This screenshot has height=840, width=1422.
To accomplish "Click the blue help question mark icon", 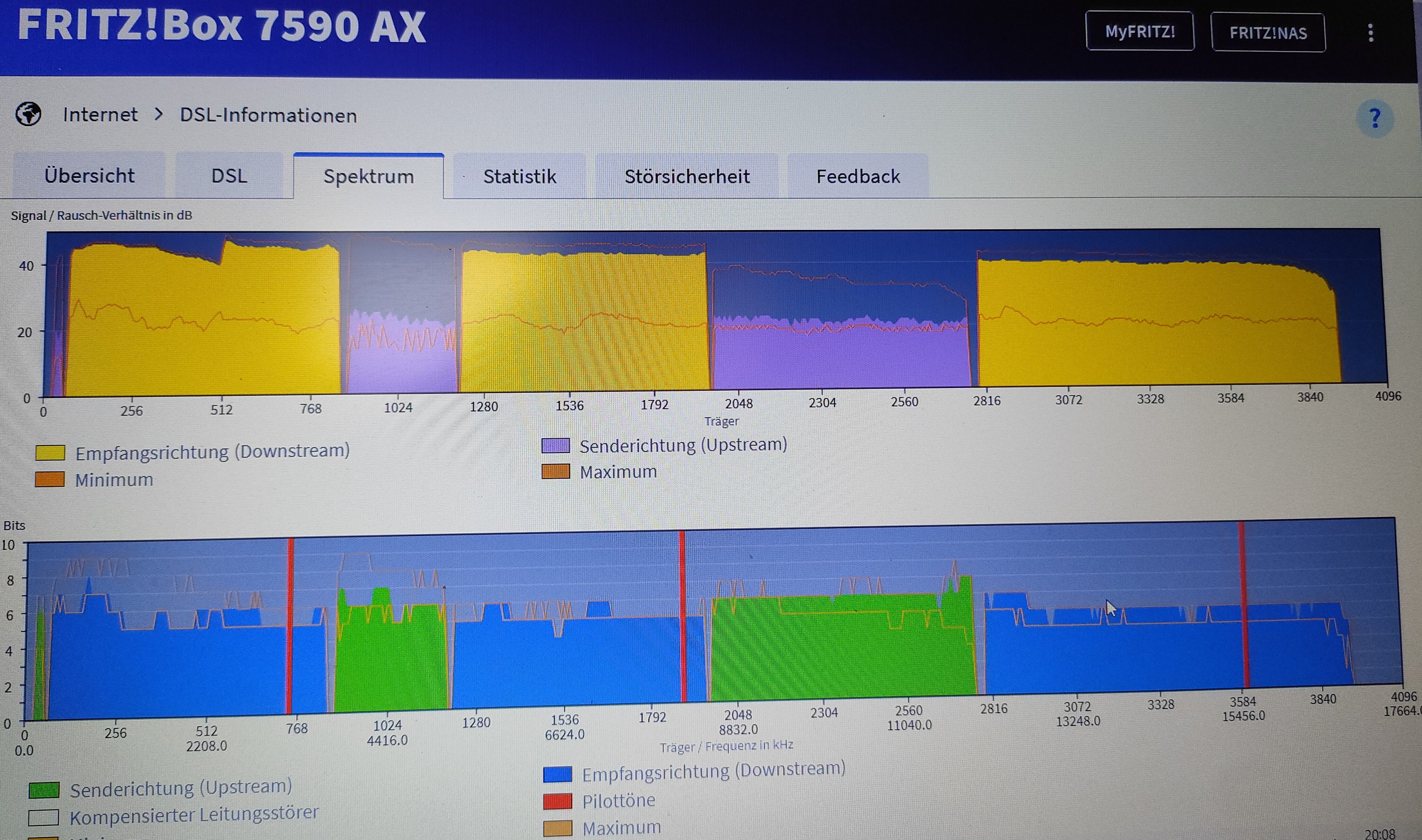I will [x=1375, y=118].
